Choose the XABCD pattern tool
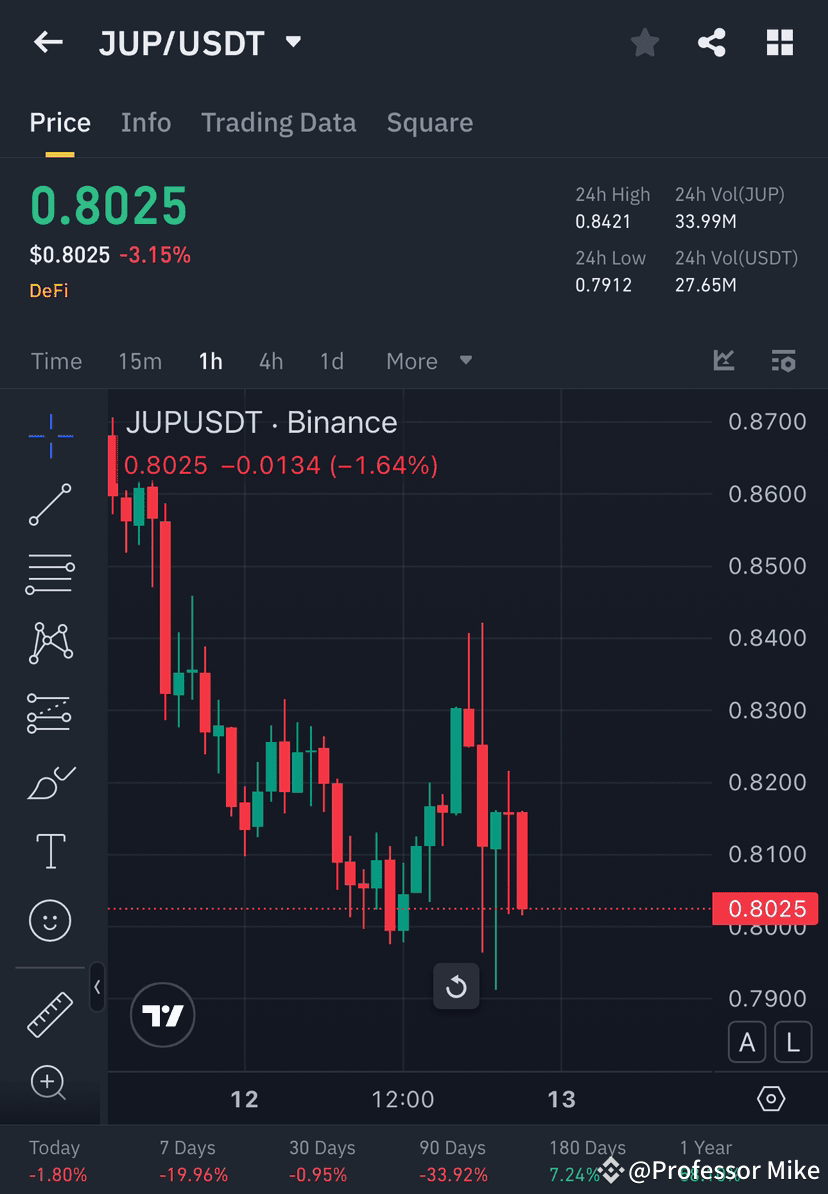The image size is (828, 1194). click(x=50, y=643)
